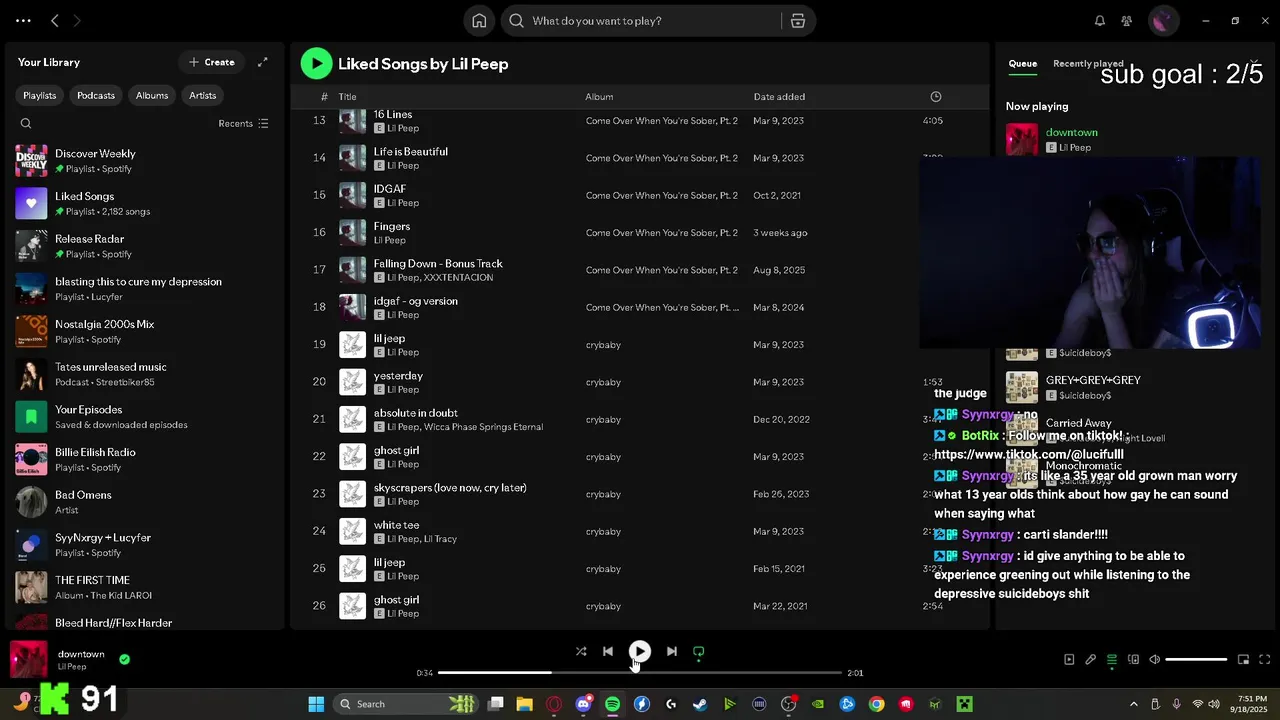
Task: Open Discord in the Windows taskbar
Action: tap(583, 704)
